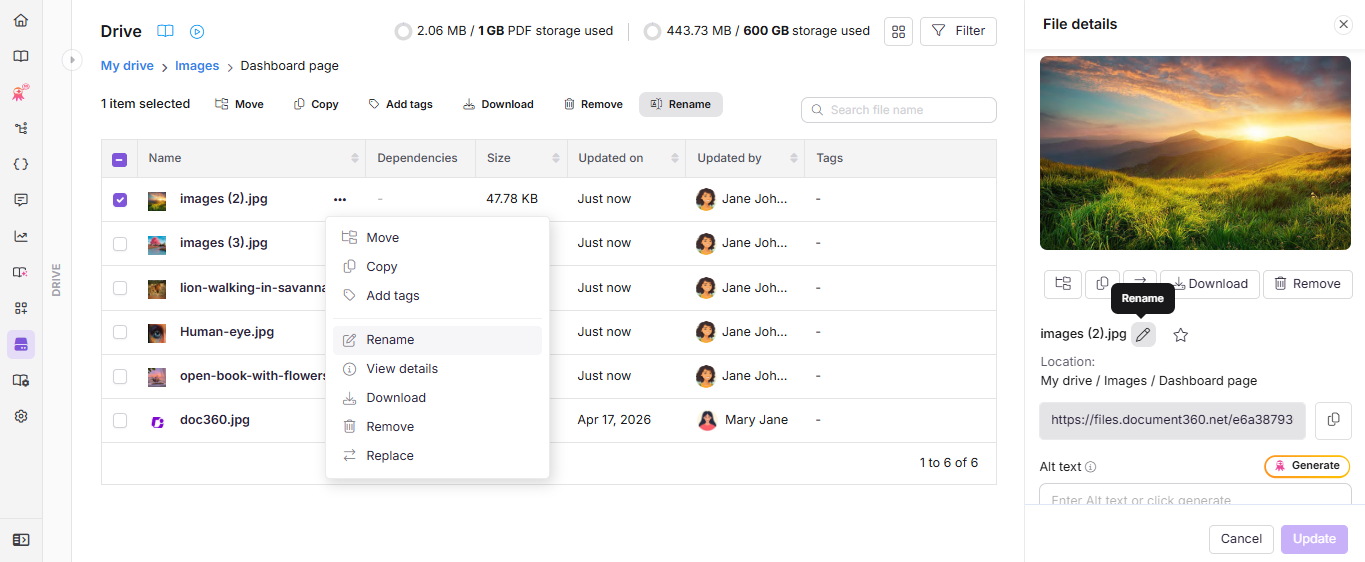Viewport: 1365px width, 562px height.
Task: Open the workflow tree icon in sidebar
Action: tap(20, 128)
